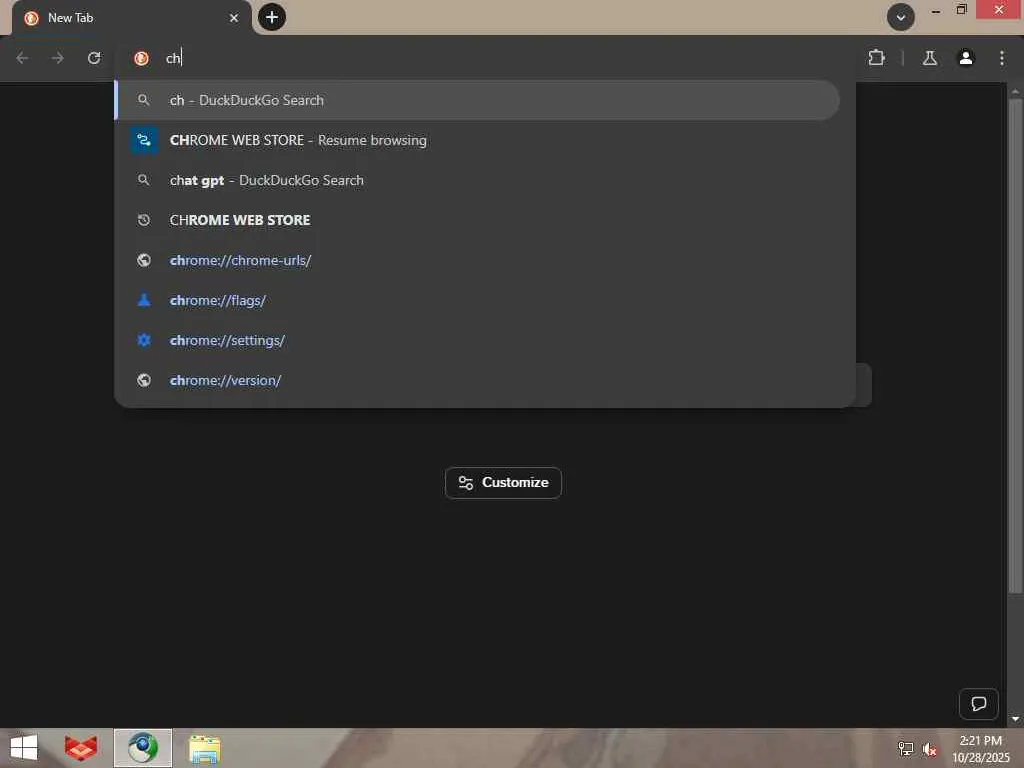Image resolution: width=1024 pixels, height=768 pixels.
Task: Click the Resume browsing journey icon
Action: [144, 140]
